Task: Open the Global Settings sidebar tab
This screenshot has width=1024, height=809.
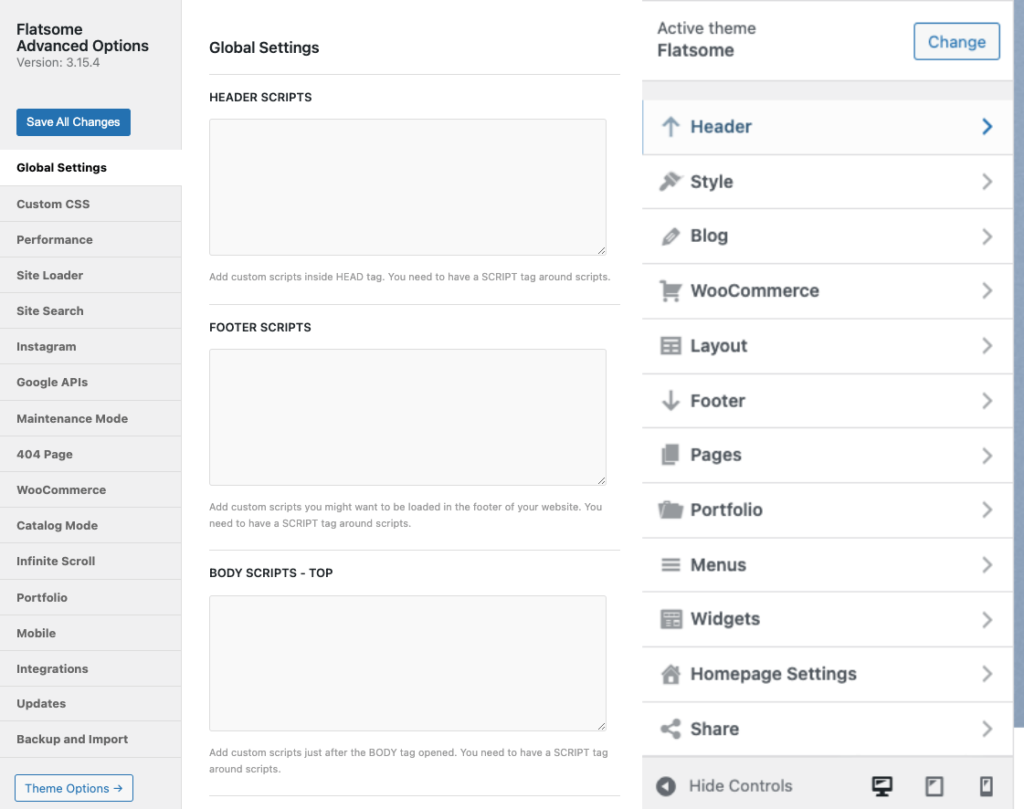Action: (91, 168)
